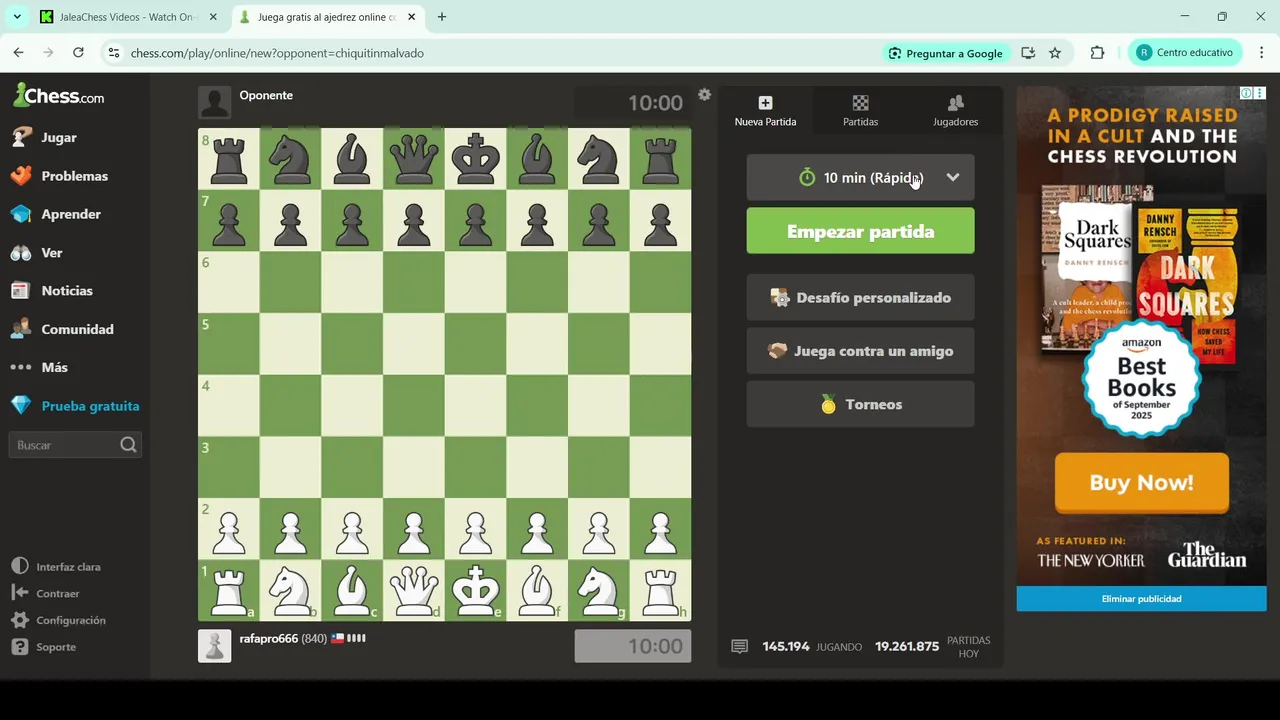Switch to the Partidas tab
The height and width of the screenshot is (720, 1280).
pos(860,111)
